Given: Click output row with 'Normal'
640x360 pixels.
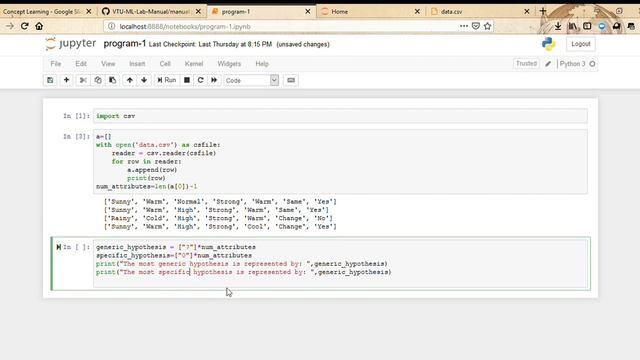Looking at the screenshot, I should tap(220, 202).
